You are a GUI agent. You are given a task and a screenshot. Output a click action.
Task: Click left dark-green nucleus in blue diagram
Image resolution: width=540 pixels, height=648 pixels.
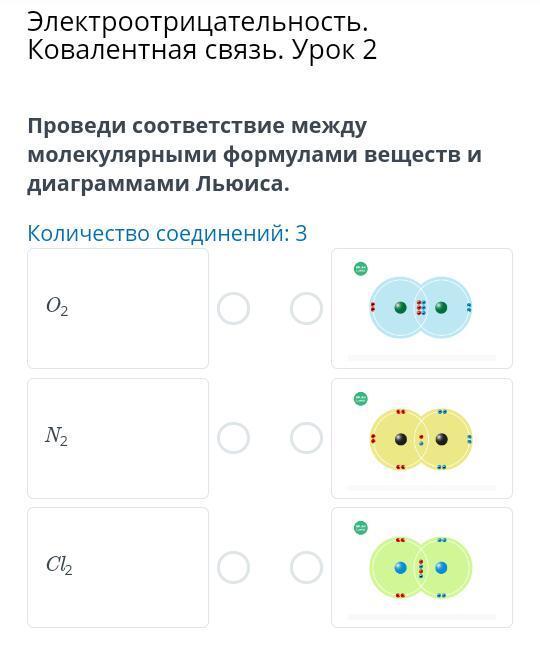[400, 307]
